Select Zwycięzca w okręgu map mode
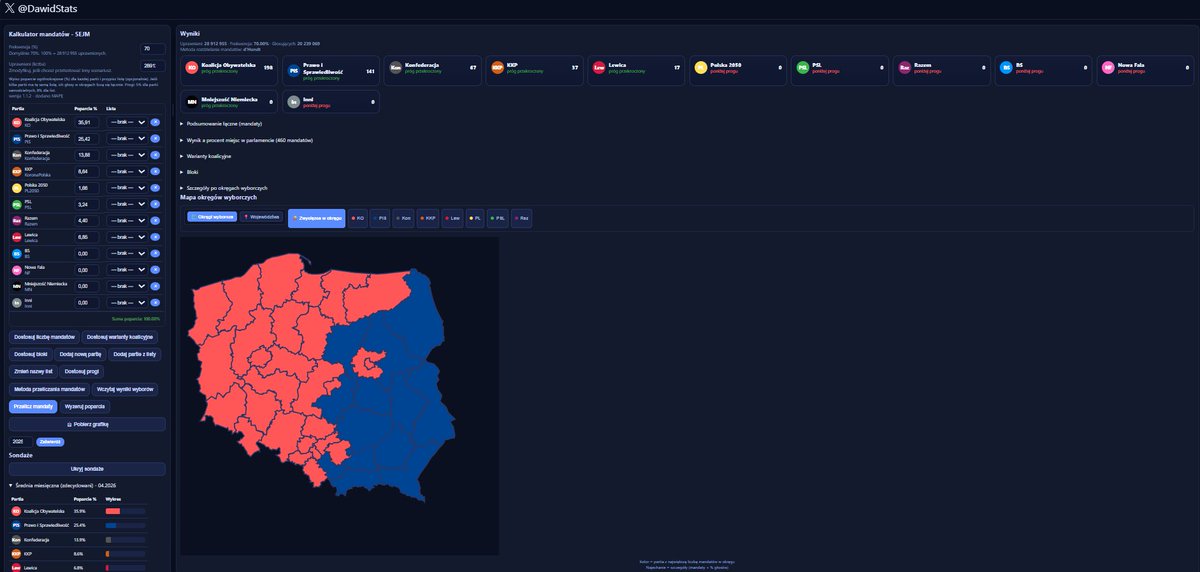The height and width of the screenshot is (572, 1200). pos(317,217)
